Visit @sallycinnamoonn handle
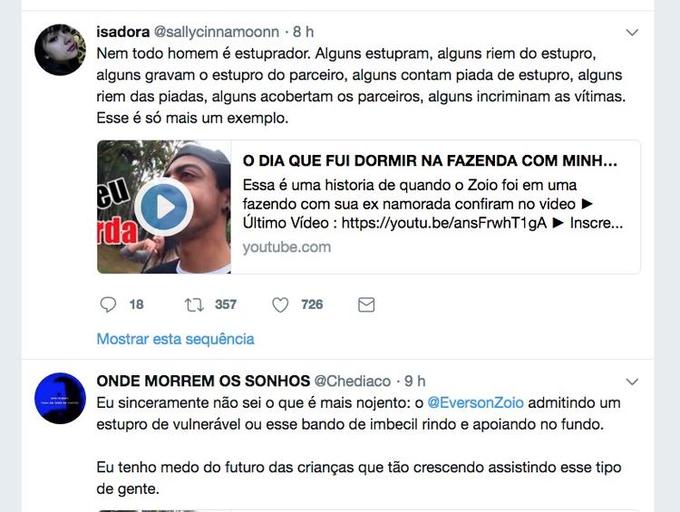680x512 pixels. click(x=216, y=32)
